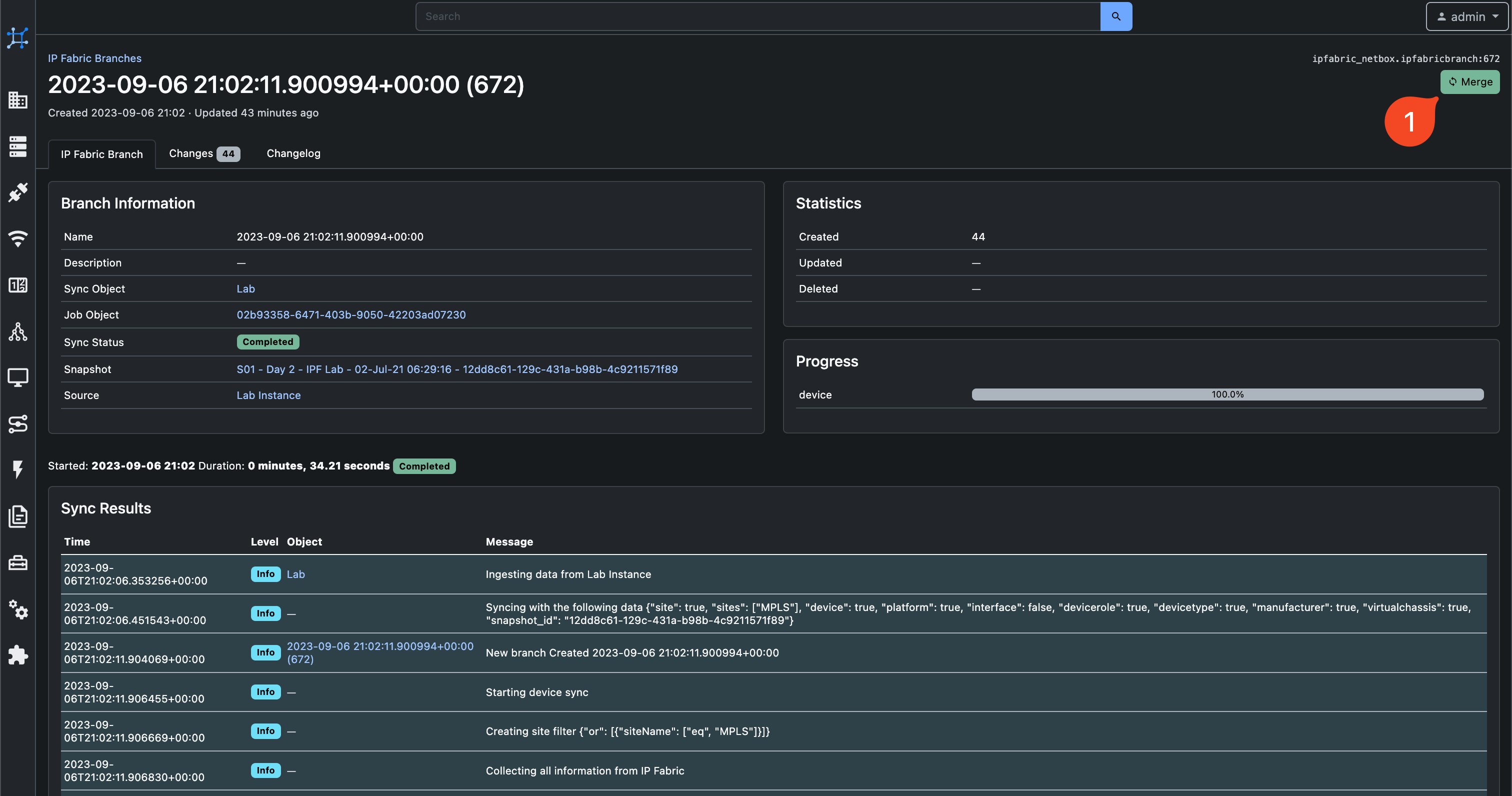Click the 'Creating site filter' message
The image size is (1512, 796).
coord(627,731)
